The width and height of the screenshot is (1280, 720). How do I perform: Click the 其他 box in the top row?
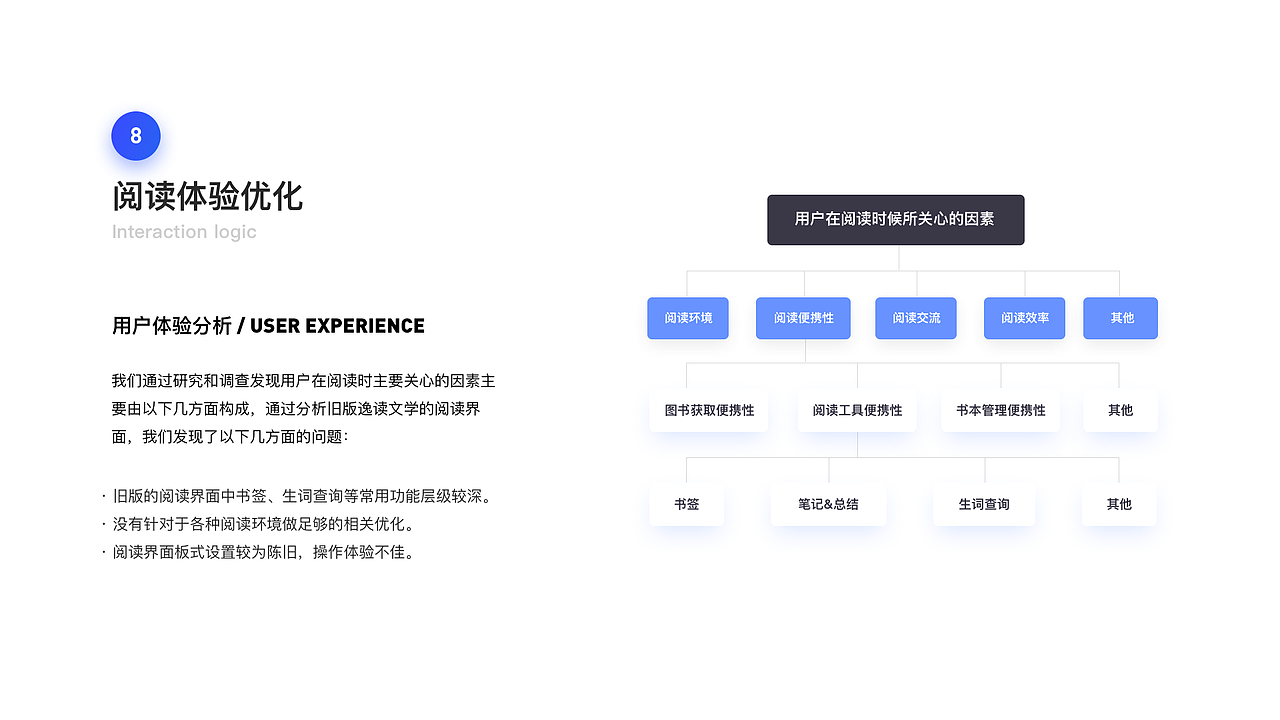pos(1120,317)
